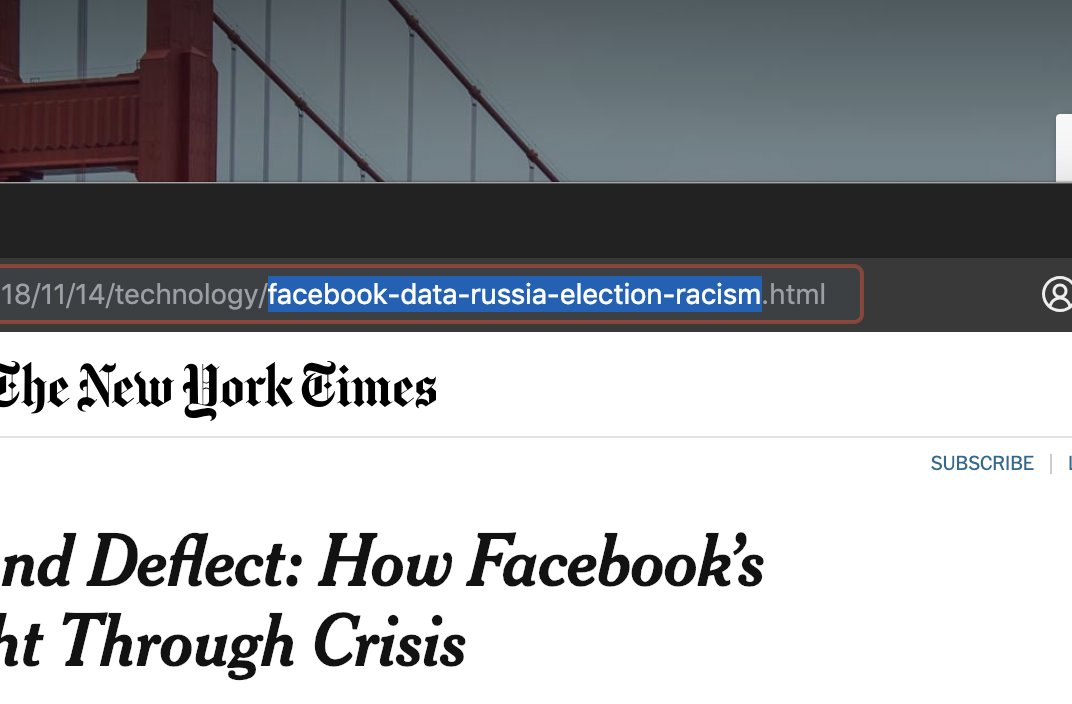The width and height of the screenshot is (1072, 704).
Task: Click the red bridge tower on the wallpaper
Action: pos(177,89)
